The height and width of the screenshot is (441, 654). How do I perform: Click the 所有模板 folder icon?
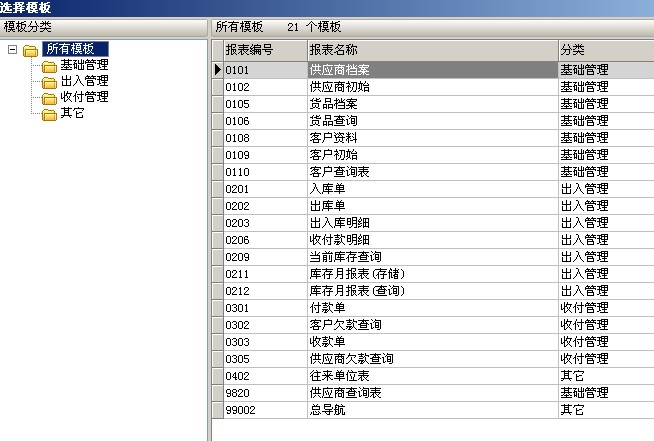[x=30, y=51]
